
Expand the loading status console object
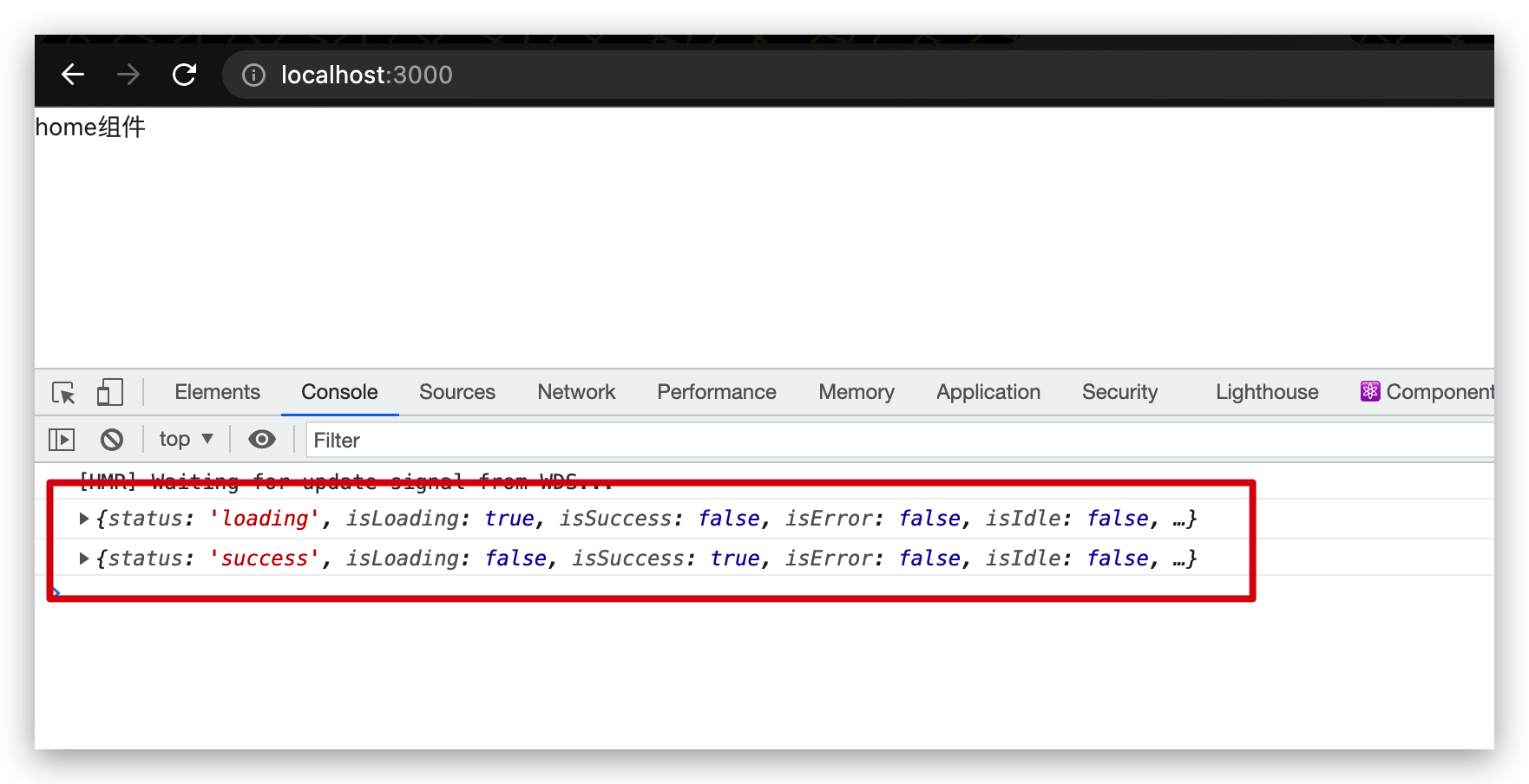[x=83, y=518]
